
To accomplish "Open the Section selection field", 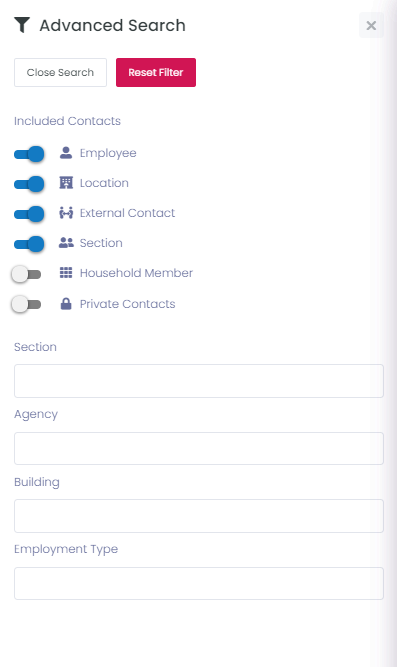I will point(199,381).
